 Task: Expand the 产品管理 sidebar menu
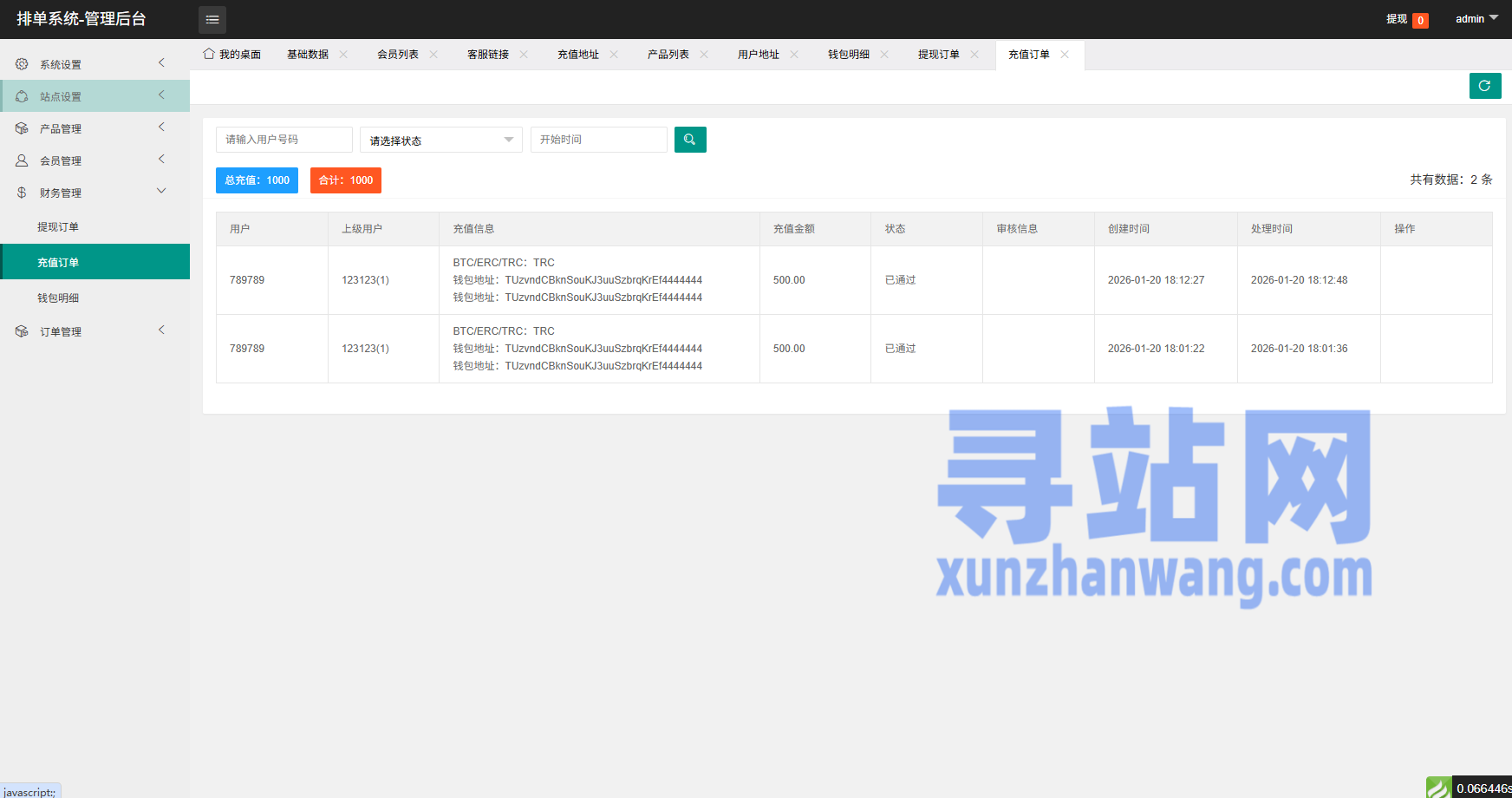tap(94, 128)
